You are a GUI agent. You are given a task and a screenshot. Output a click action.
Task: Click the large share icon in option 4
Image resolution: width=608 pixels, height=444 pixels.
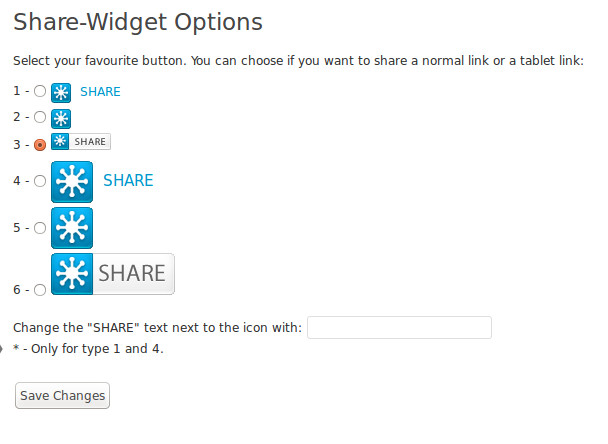[72, 182]
